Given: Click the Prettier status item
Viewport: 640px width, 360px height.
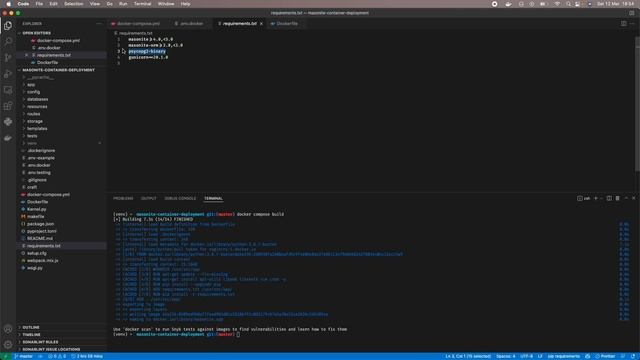Looking at the screenshot, I should [x=605, y=356].
